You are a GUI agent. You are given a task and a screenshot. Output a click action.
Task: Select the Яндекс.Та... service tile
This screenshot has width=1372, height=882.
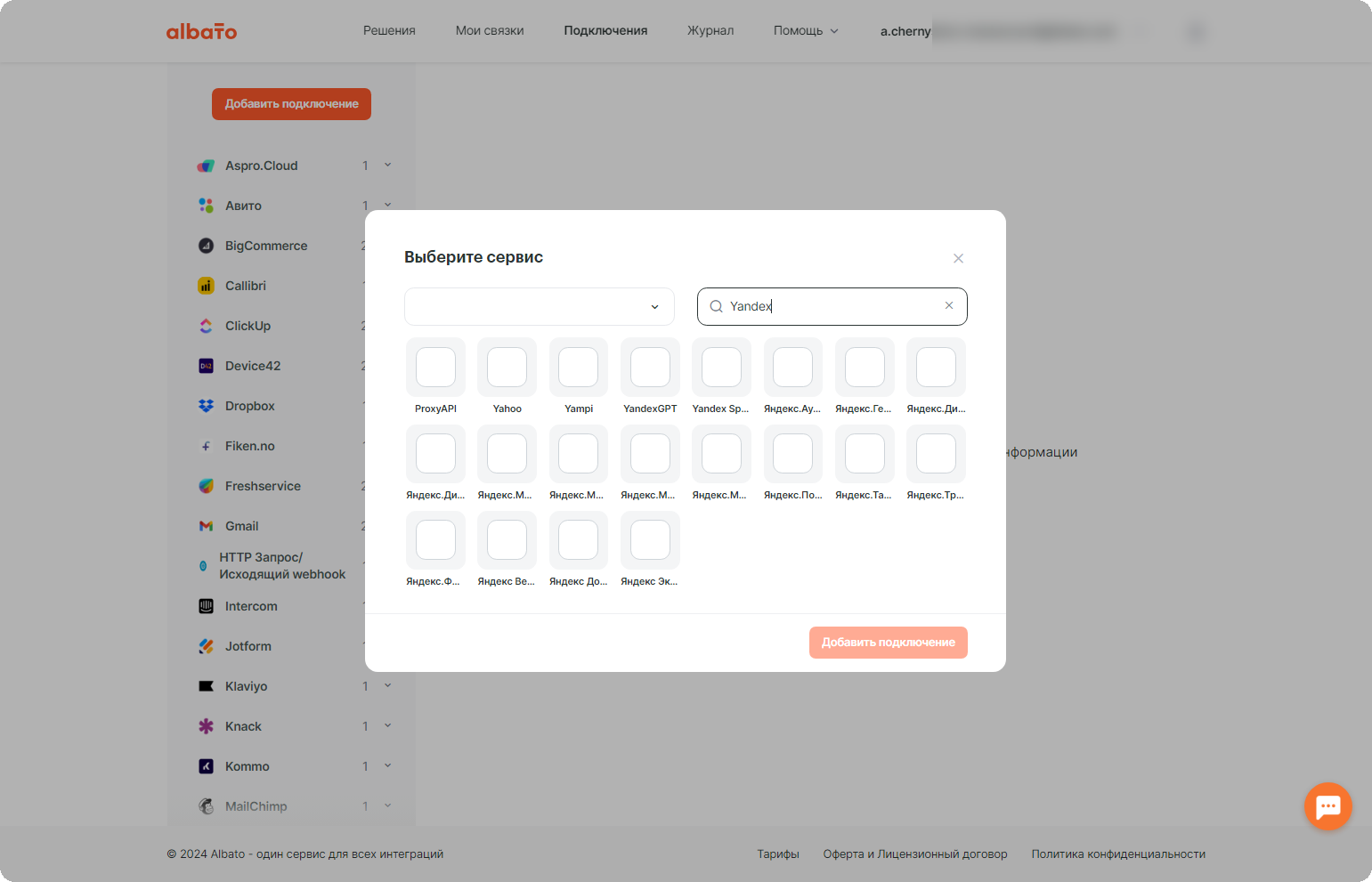865,463
